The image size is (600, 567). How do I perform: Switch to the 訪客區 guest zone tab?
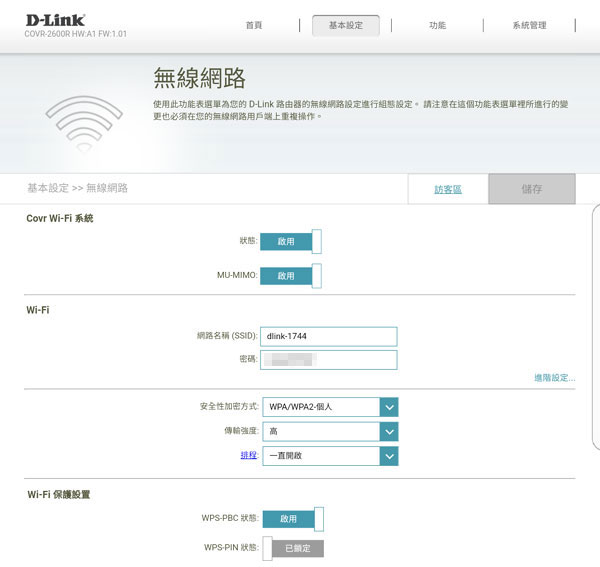(x=448, y=189)
